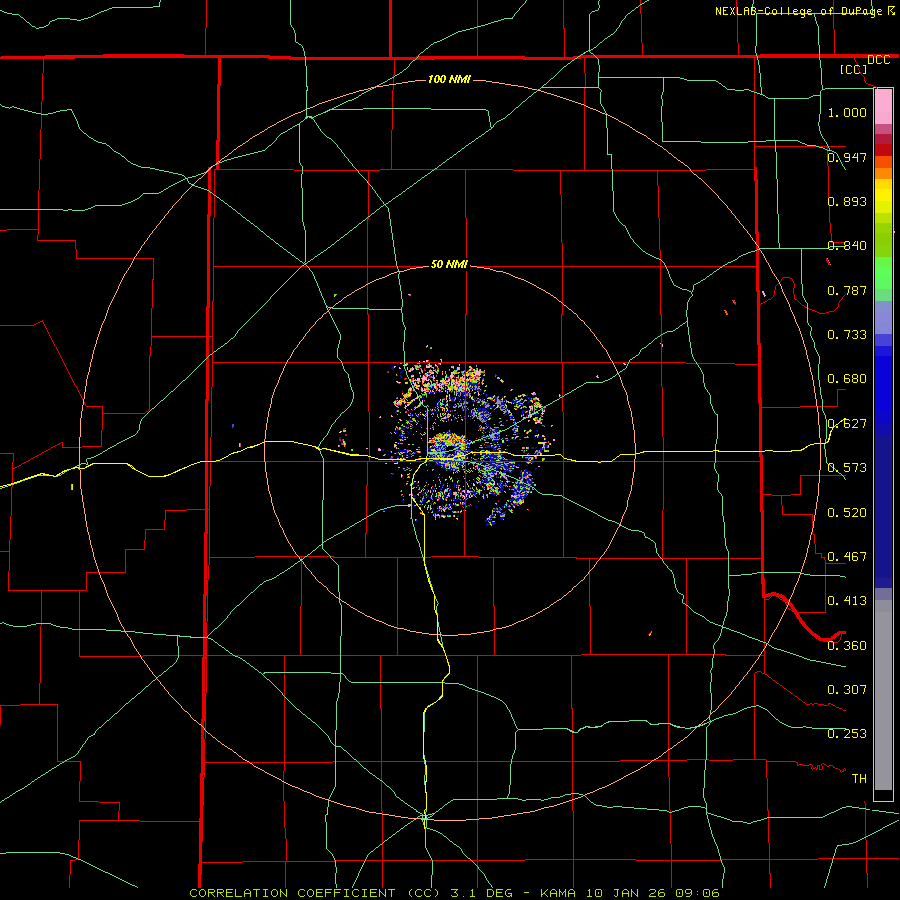Click the Correlation Coefficient product caption
This screenshot has height=900, width=900.
pos(454,893)
